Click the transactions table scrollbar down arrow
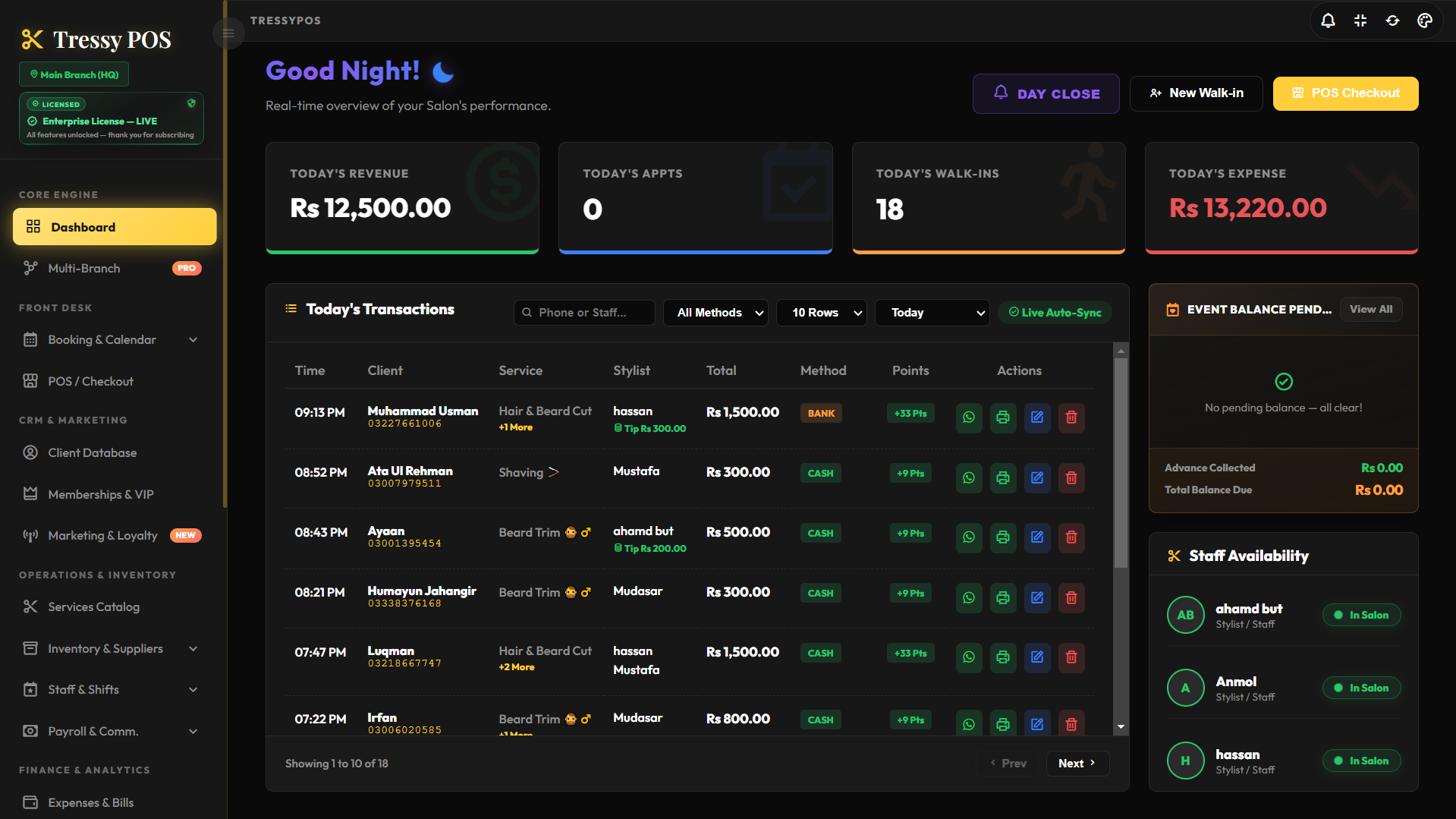The height and width of the screenshot is (819, 1456). click(x=1121, y=727)
